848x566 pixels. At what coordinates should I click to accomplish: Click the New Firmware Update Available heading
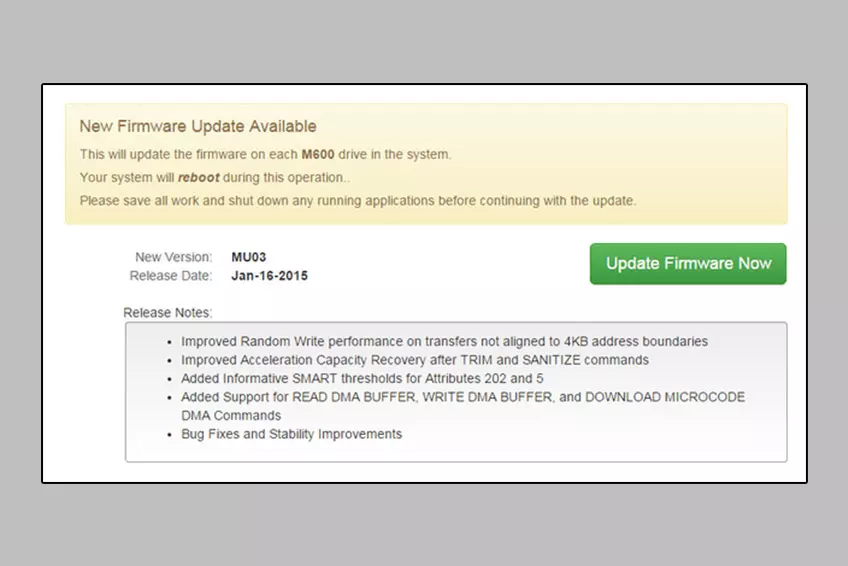tap(198, 127)
